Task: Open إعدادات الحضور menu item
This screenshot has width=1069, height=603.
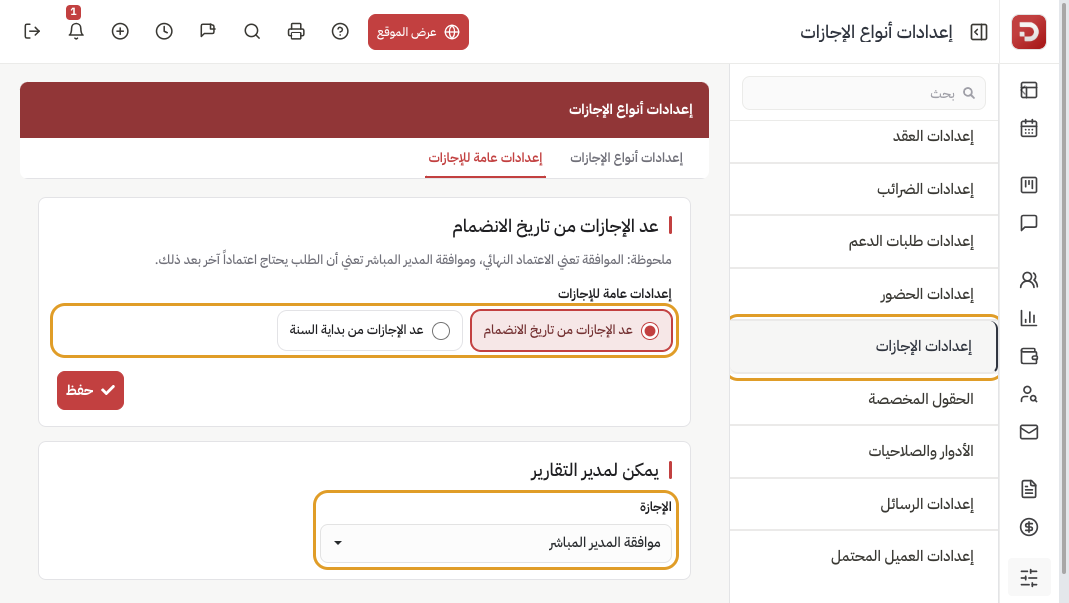Action: pyautogui.click(x=864, y=294)
